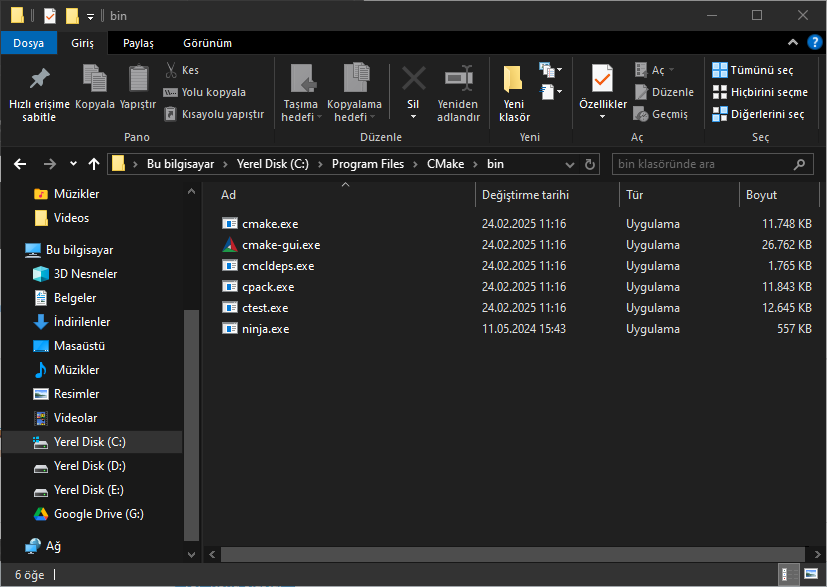Screen dimensions: 827x587
Task: Open Özellikler properties icon
Action: coord(602,79)
